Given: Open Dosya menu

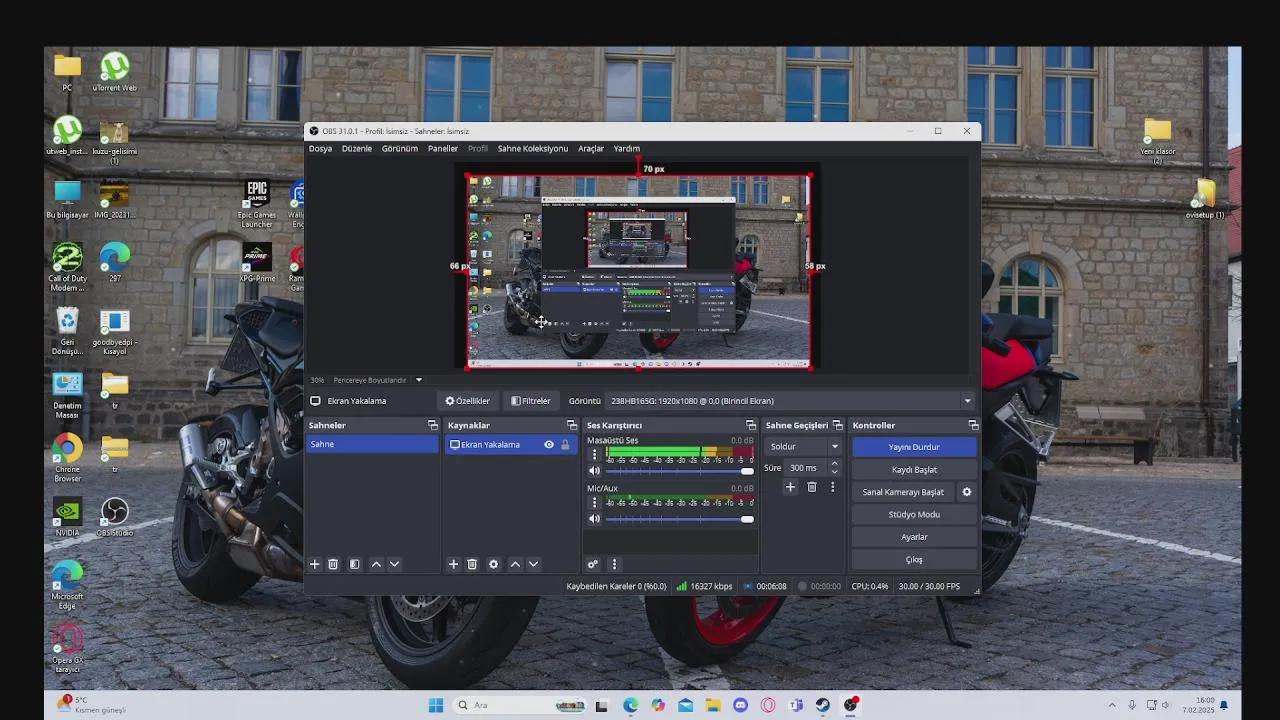Looking at the screenshot, I should [320, 148].
